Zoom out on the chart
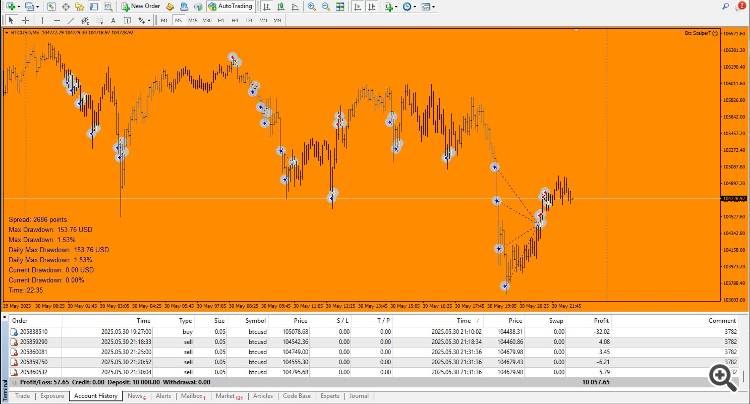Screen dimensions: 750x404 [326, 7]
